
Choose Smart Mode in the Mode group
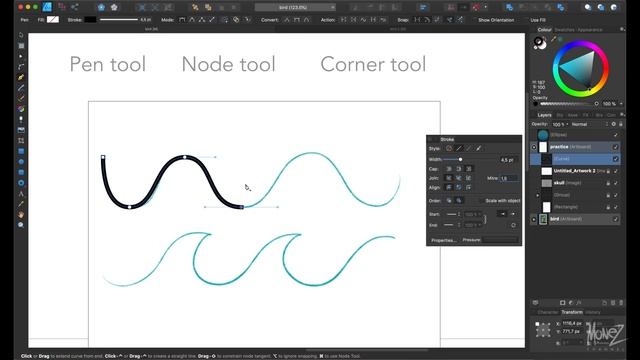(192, 20)
